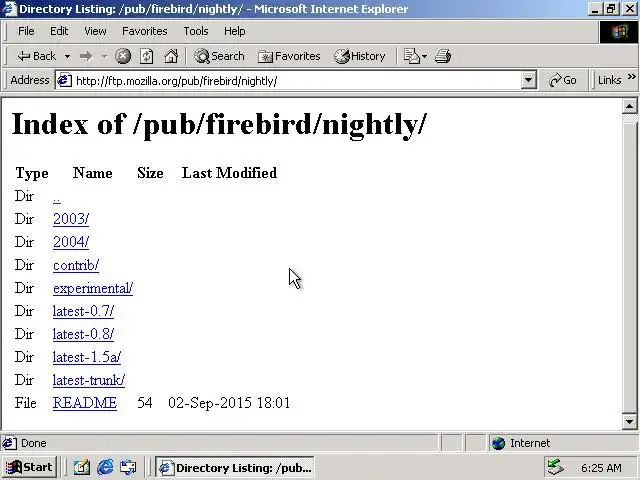
Task: Click the Back navigation button
Action: pyautogui.click(x=37, y=56)
